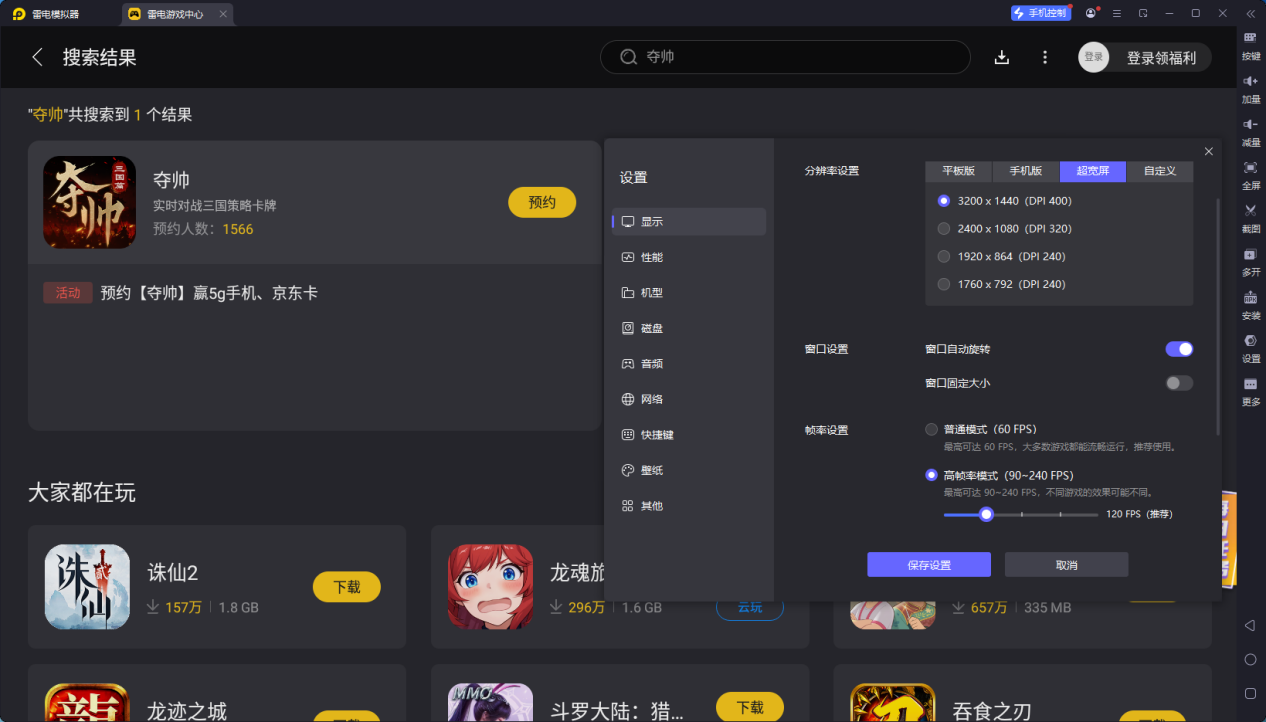
Task: Click the 安装 APK install icon
Action: tap(1250, 297)
